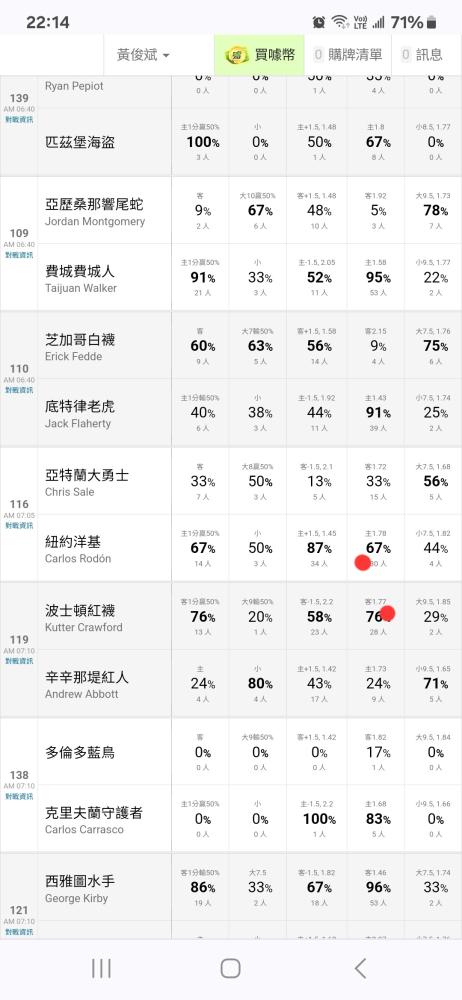This screenshot has width=462, height=1000.
Task: Select 紐約洋基 87% 主+1.5 spread cell
Action: [319, 548]
